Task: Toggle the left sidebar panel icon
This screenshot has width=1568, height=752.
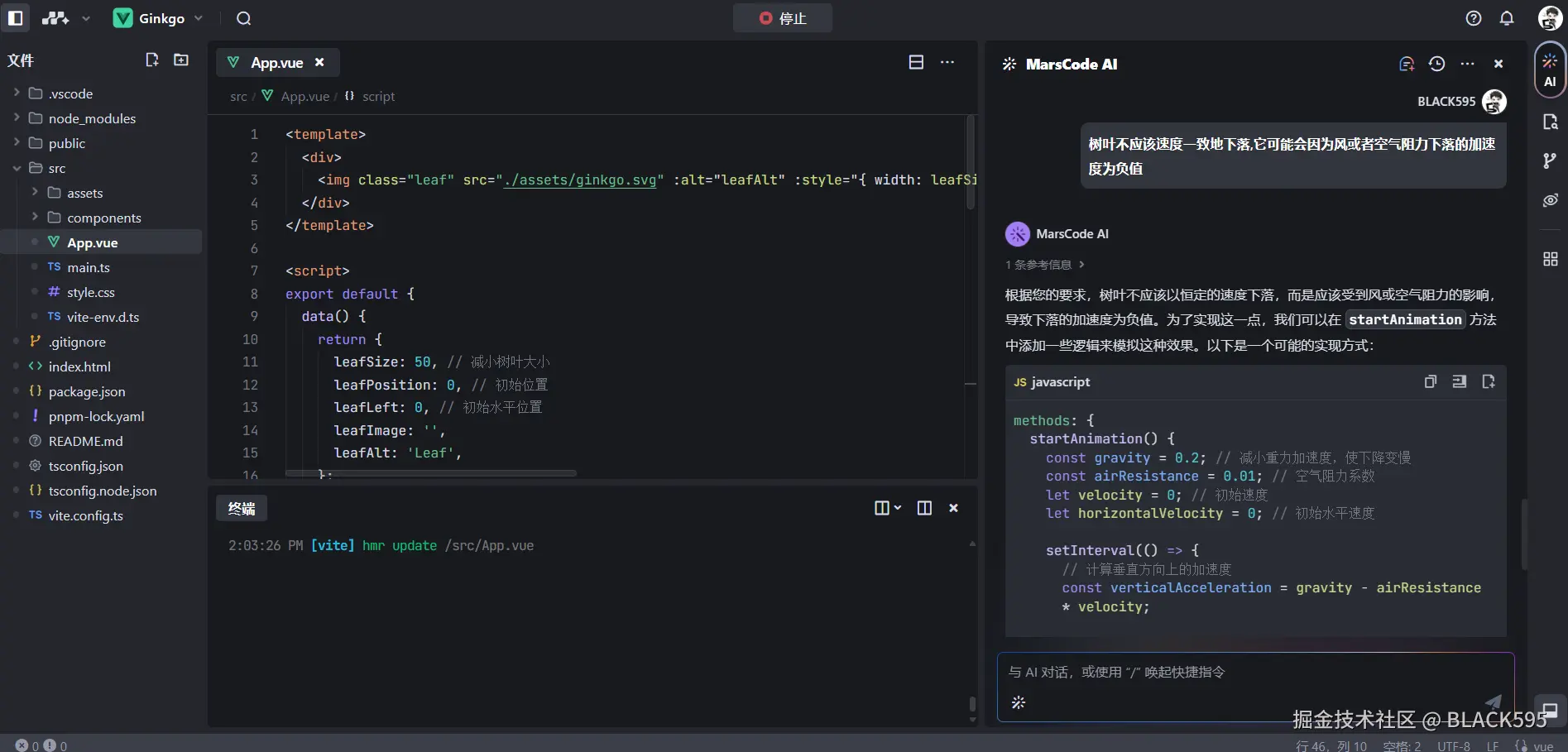Action: click(15, 17)
